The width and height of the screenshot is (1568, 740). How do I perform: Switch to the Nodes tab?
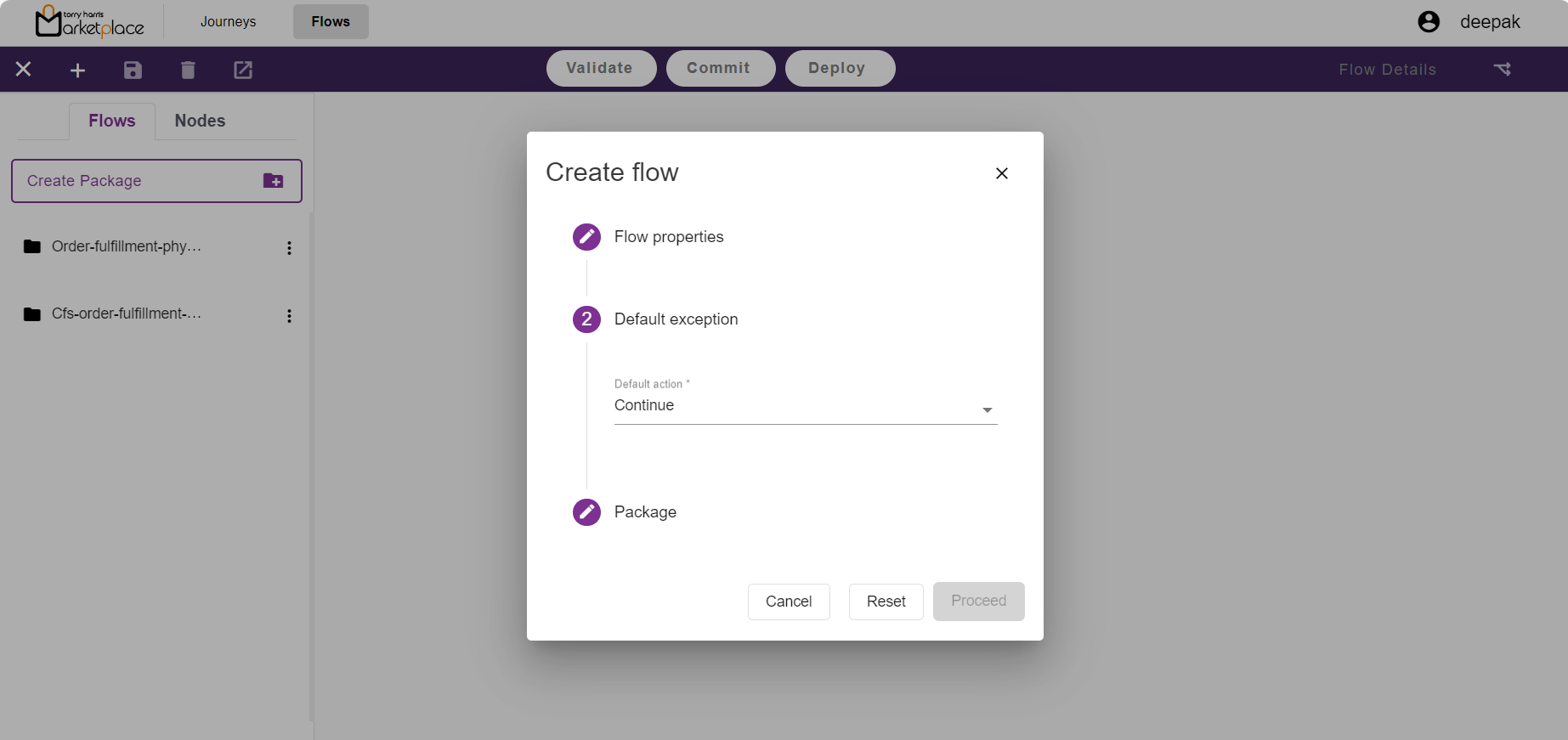pos(200,121)
